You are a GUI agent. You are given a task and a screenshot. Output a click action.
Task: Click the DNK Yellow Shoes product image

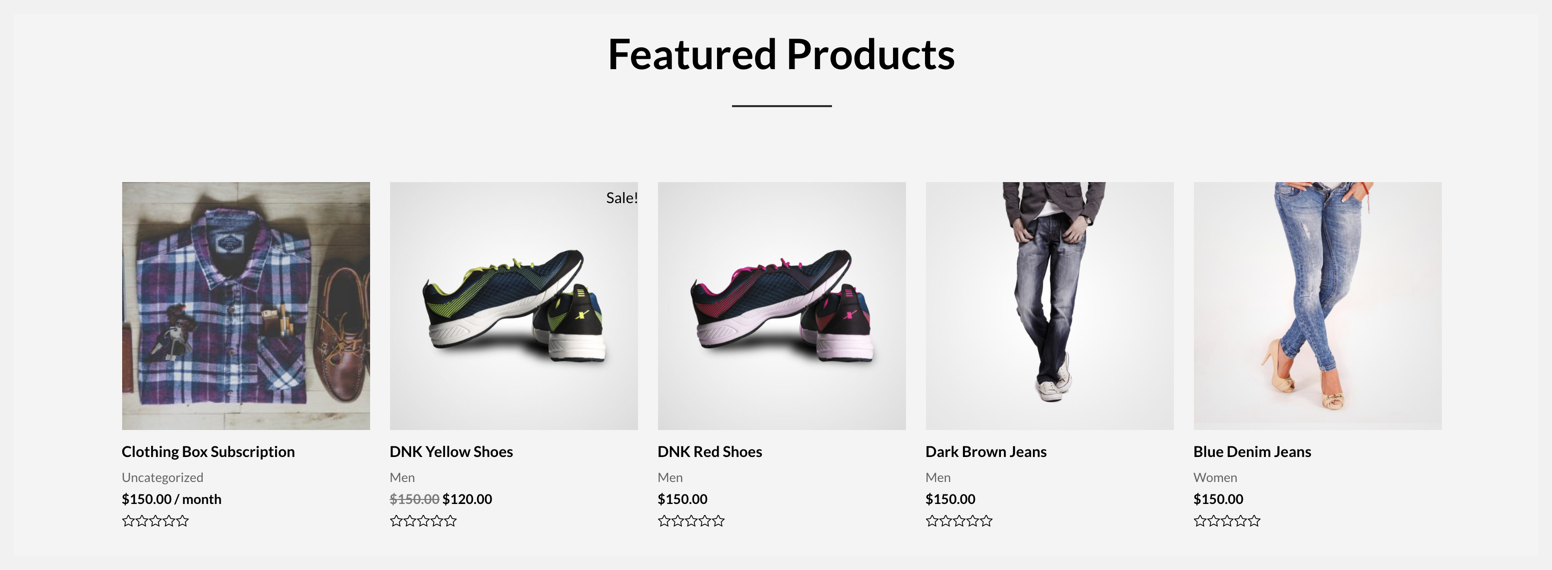(514, 306)
